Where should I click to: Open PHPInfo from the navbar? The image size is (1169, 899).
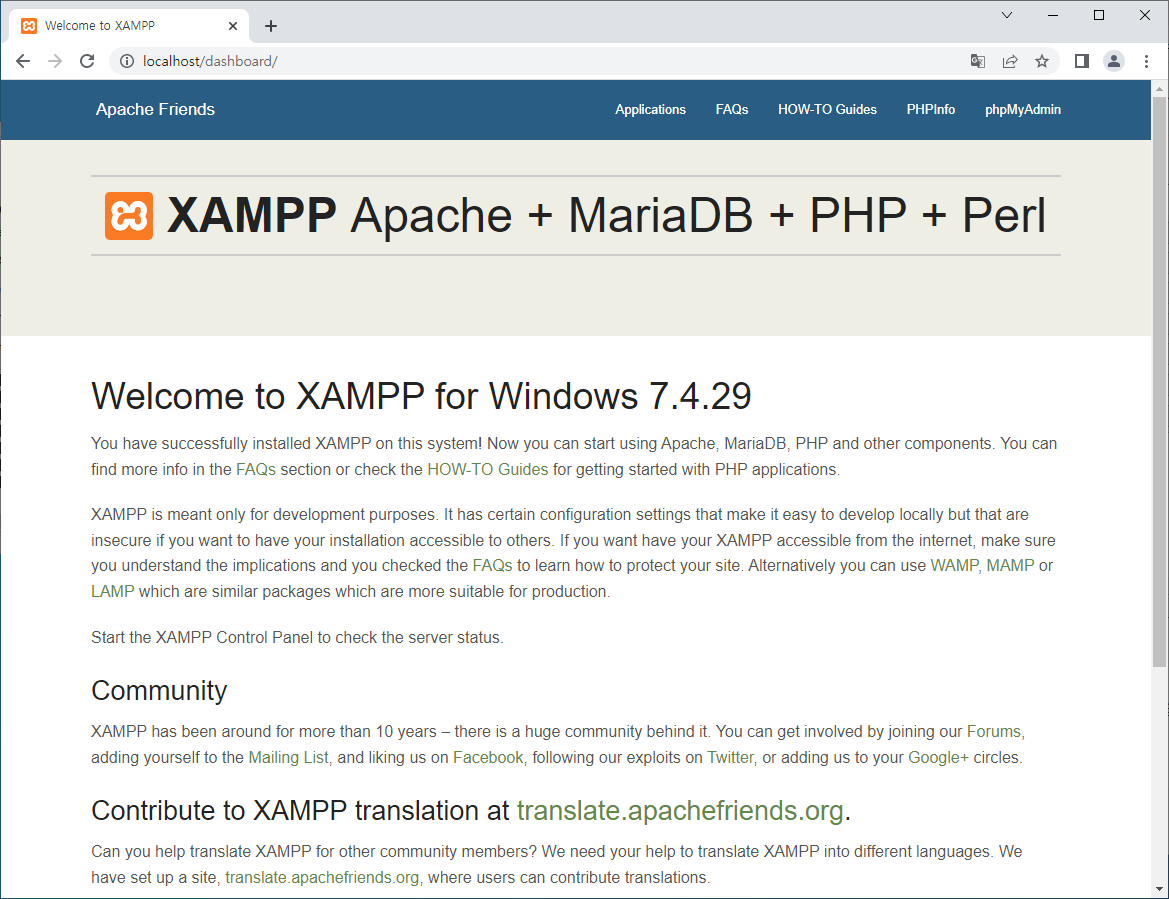click(x=930, y=110)
